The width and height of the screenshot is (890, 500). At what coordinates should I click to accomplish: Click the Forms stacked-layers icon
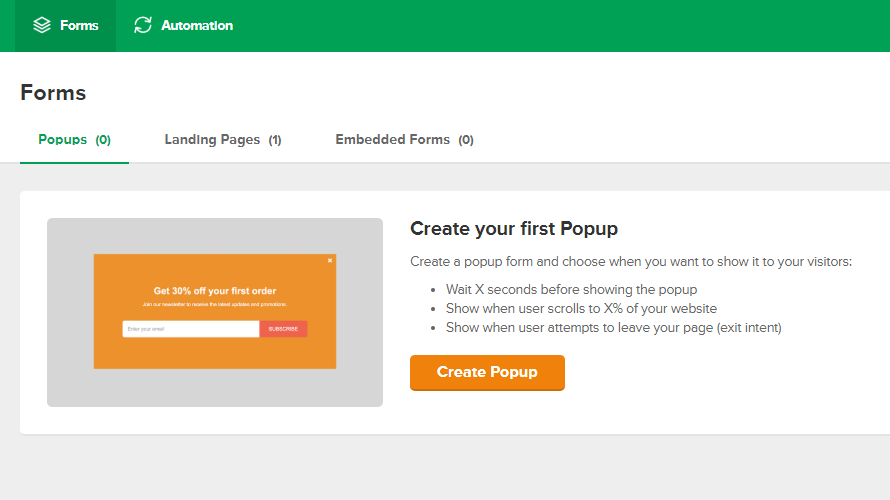coord(41,25)
